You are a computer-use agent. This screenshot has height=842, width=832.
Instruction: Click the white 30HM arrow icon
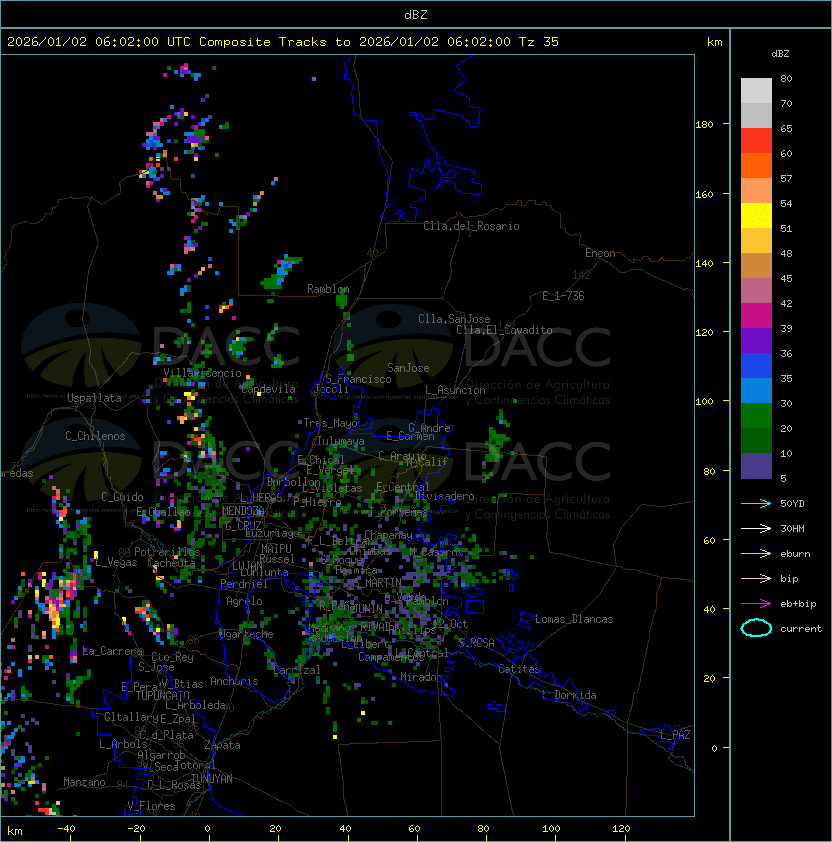point(756,528)
